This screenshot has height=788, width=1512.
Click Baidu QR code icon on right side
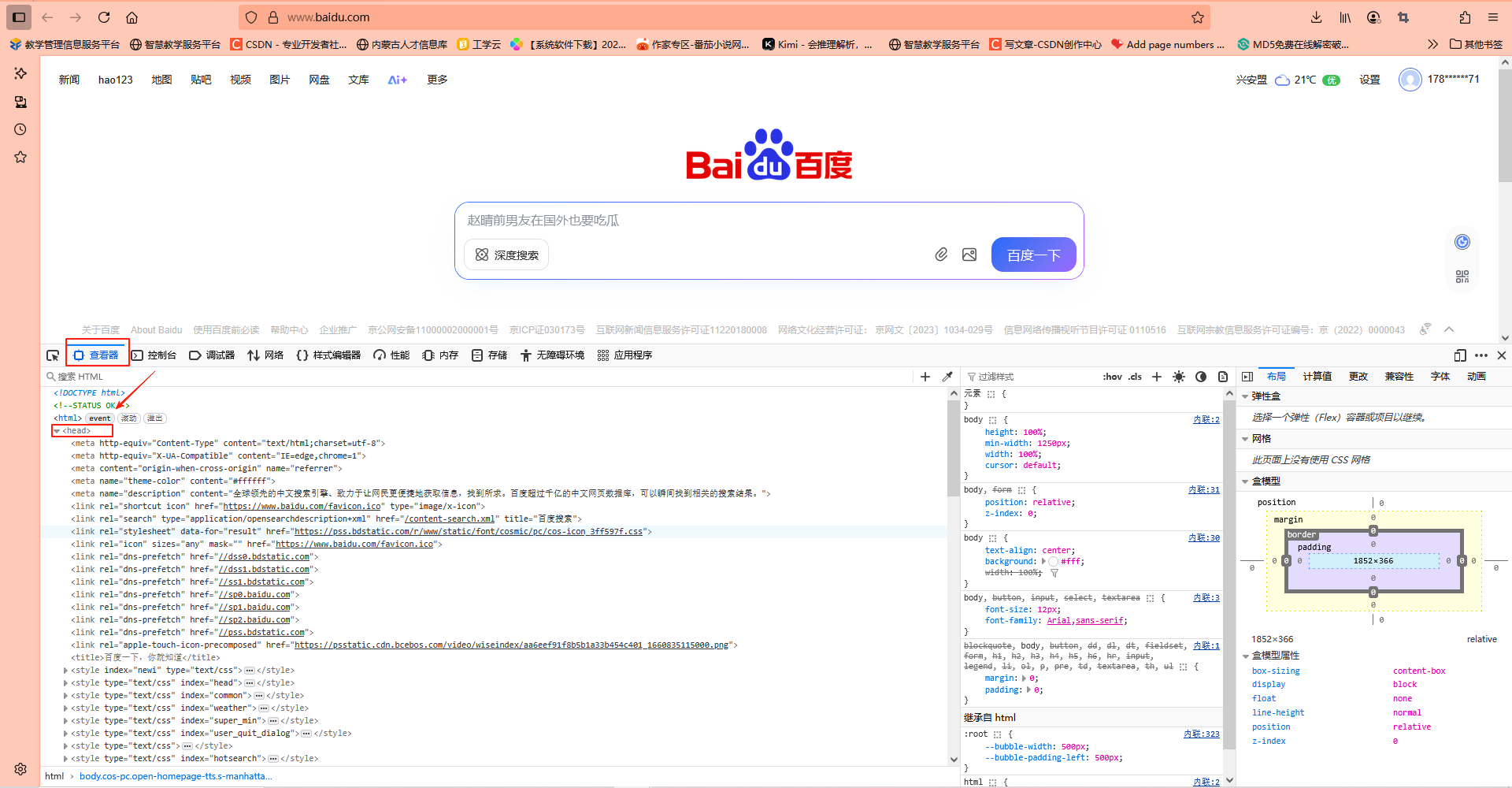coord(1462,277)
